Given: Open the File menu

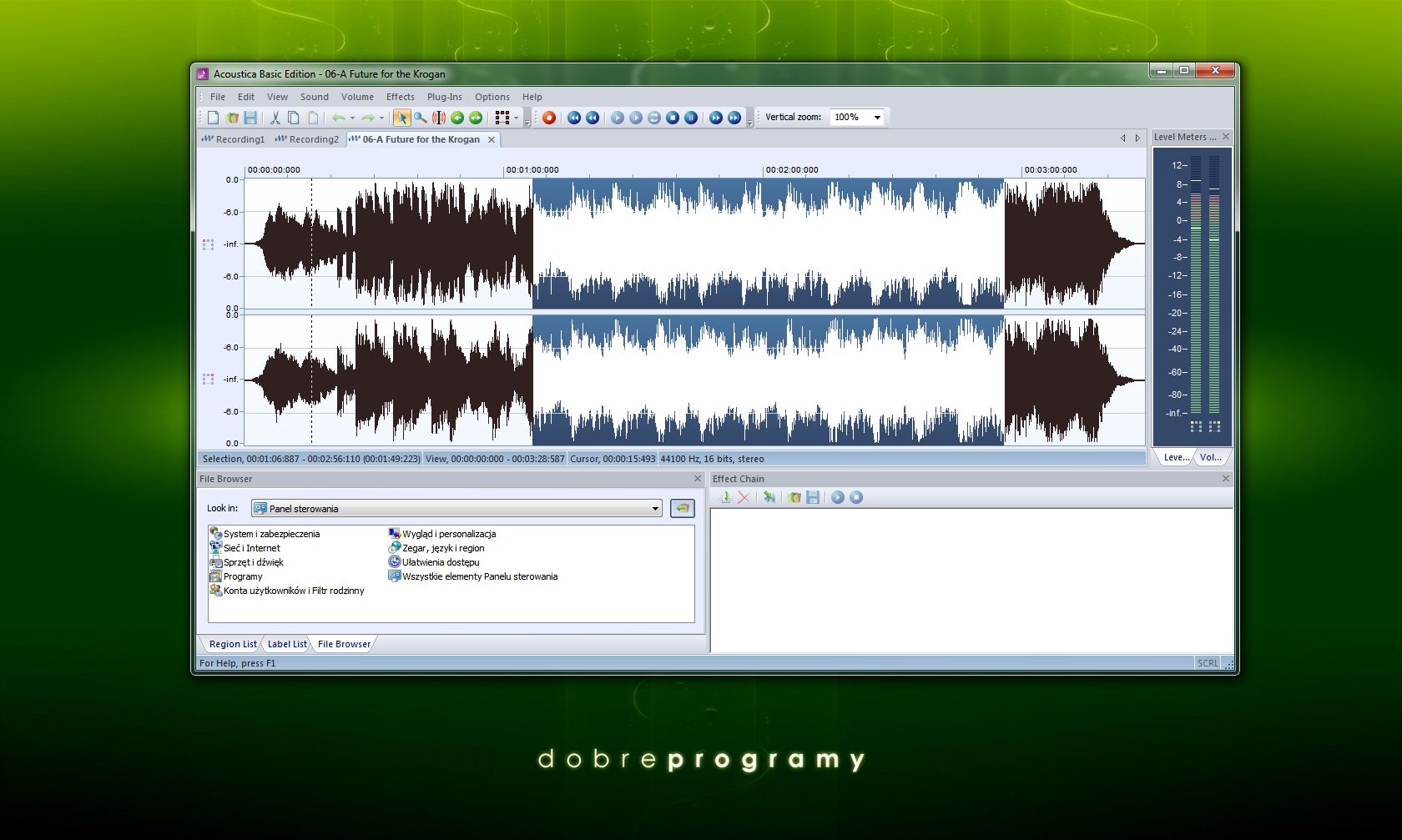Looking at the screenshot, I should coord(218,97).
